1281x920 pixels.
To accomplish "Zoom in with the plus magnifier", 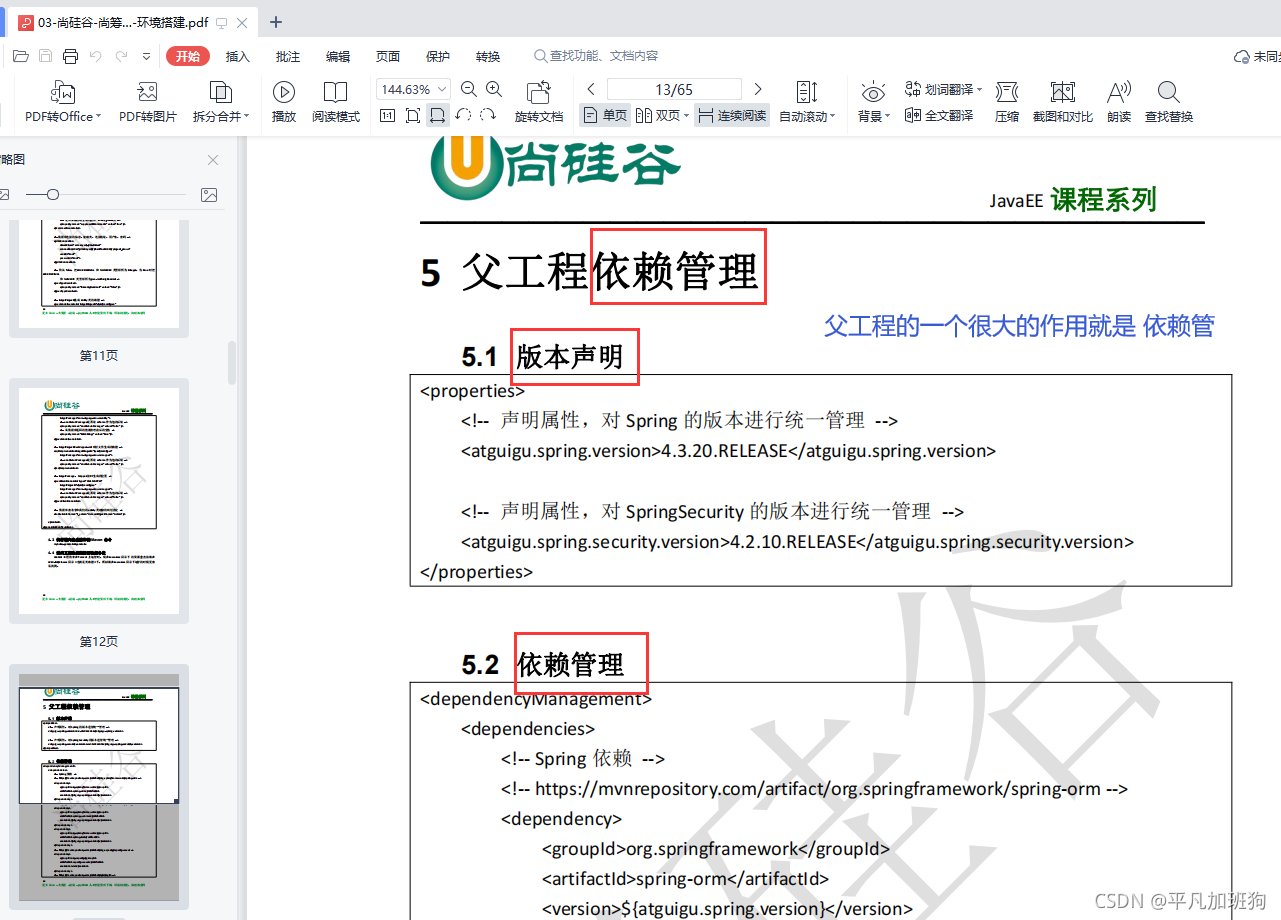I will click(493, 89).
